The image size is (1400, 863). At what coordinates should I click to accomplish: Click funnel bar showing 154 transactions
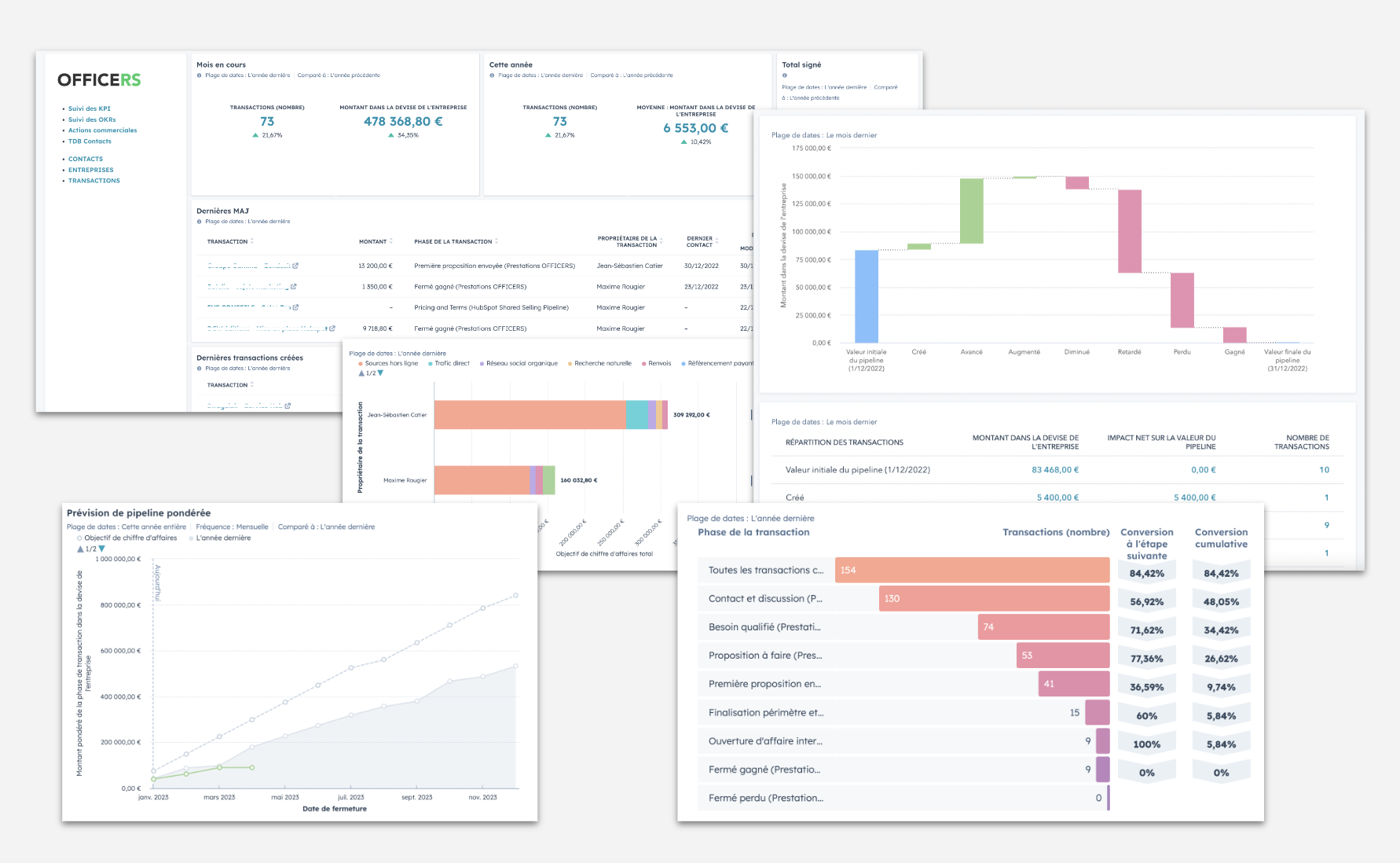(972, 570)
